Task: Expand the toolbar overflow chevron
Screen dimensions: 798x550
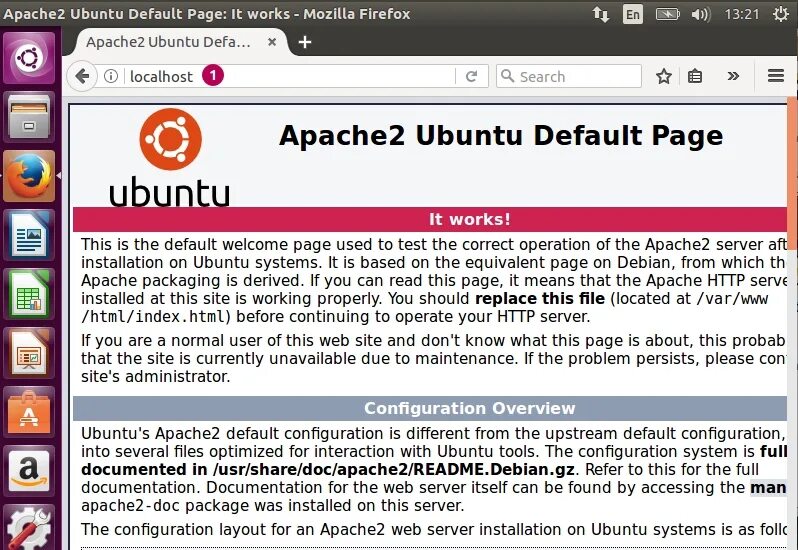Action: coord(733,76)
